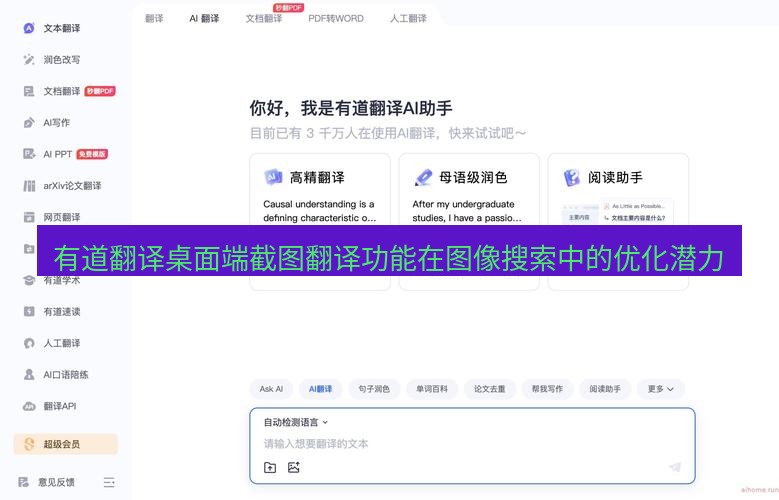779x500 pixels.
Task: Choose the 论文去重 chip
Action: (x=489, y=389)
